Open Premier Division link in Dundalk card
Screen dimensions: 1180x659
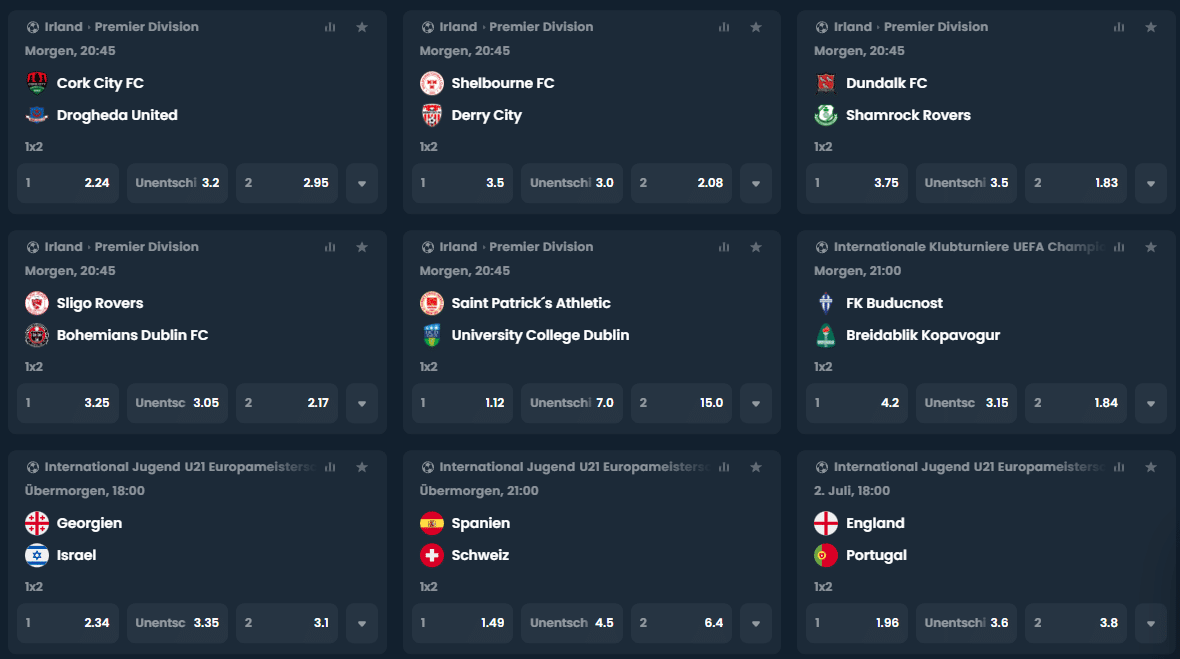[936, 27]
